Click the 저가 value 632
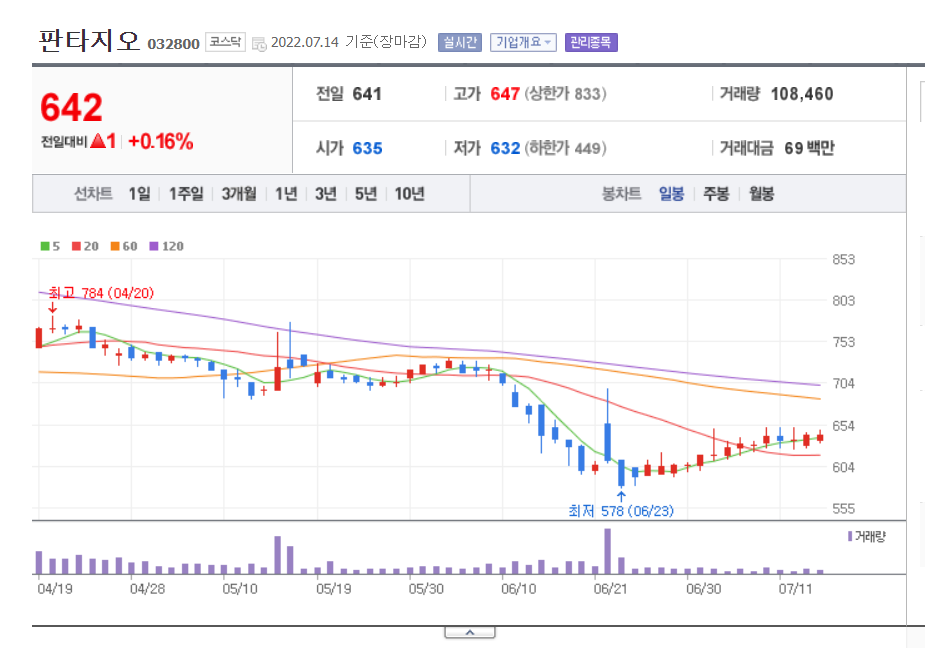Viewport: 925px width, 648px height. [505, 148]
